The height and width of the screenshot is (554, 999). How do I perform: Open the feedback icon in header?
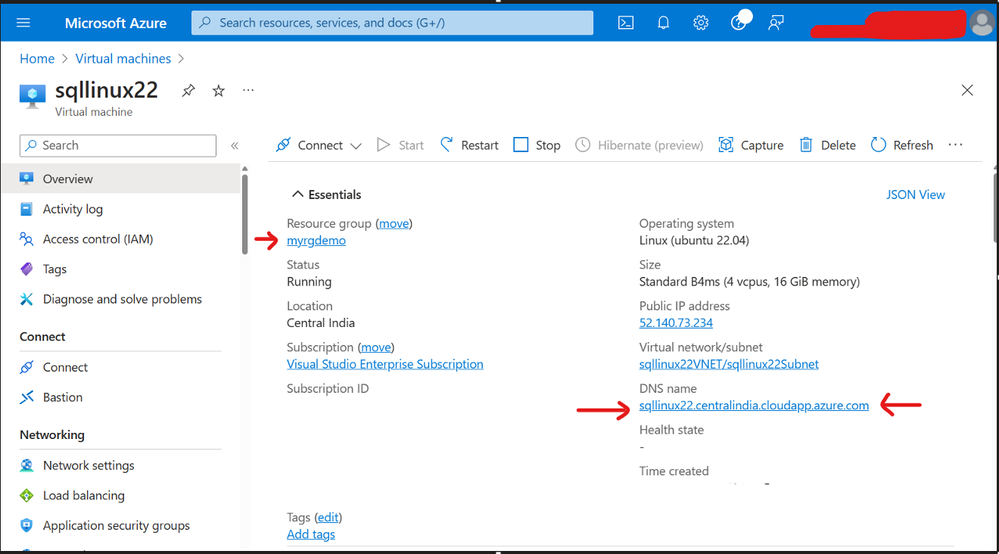pos(776,23)
